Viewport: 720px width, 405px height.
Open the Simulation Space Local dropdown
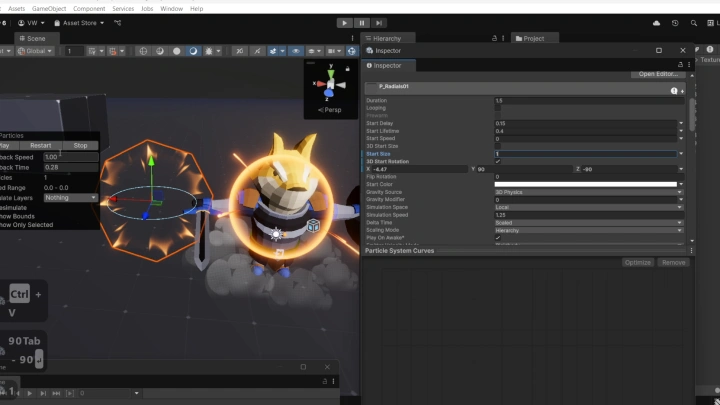[589, 208]
